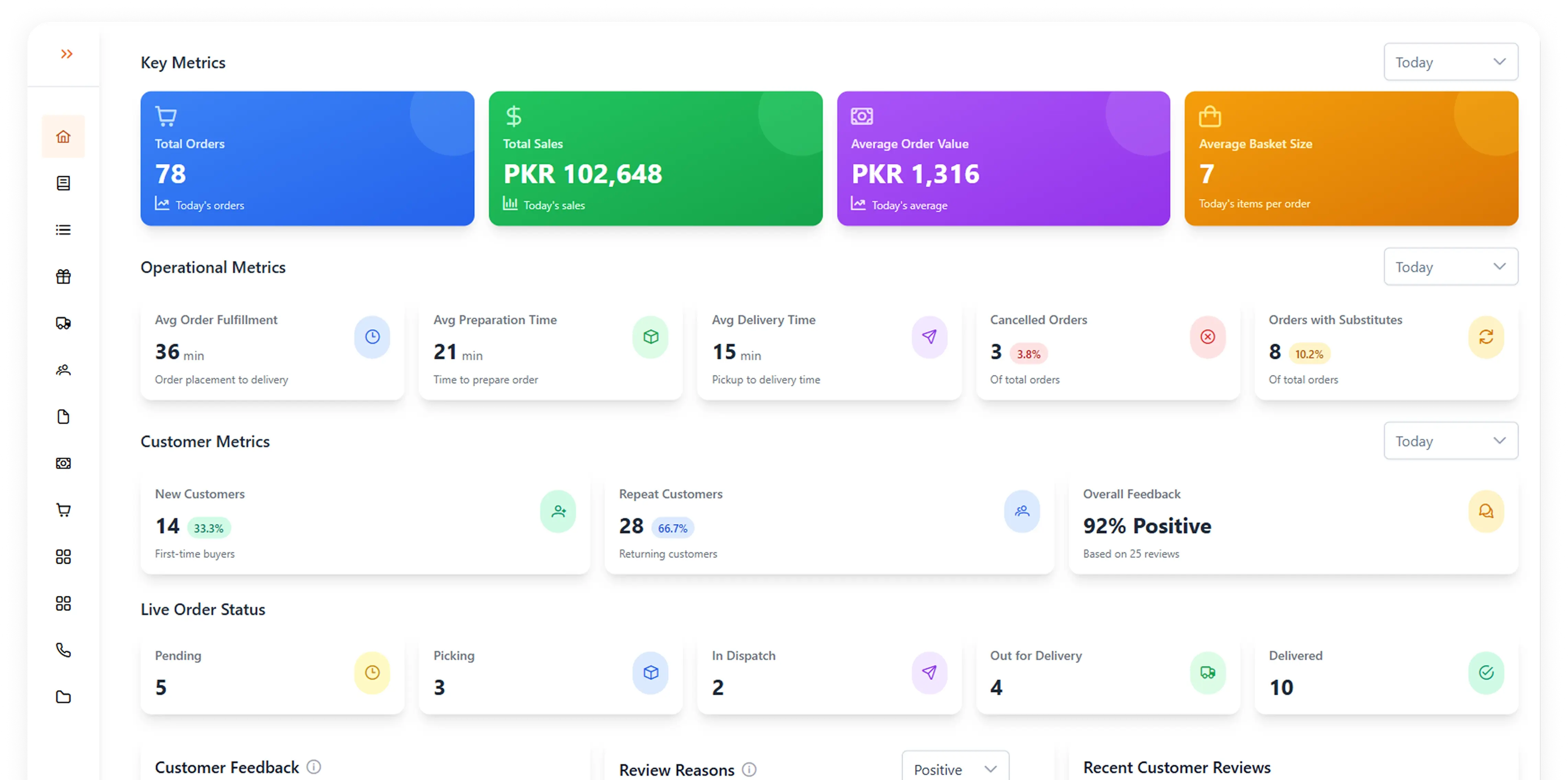
Task: Click the Live Order Status heading
Action: click(x=203, y=609)
